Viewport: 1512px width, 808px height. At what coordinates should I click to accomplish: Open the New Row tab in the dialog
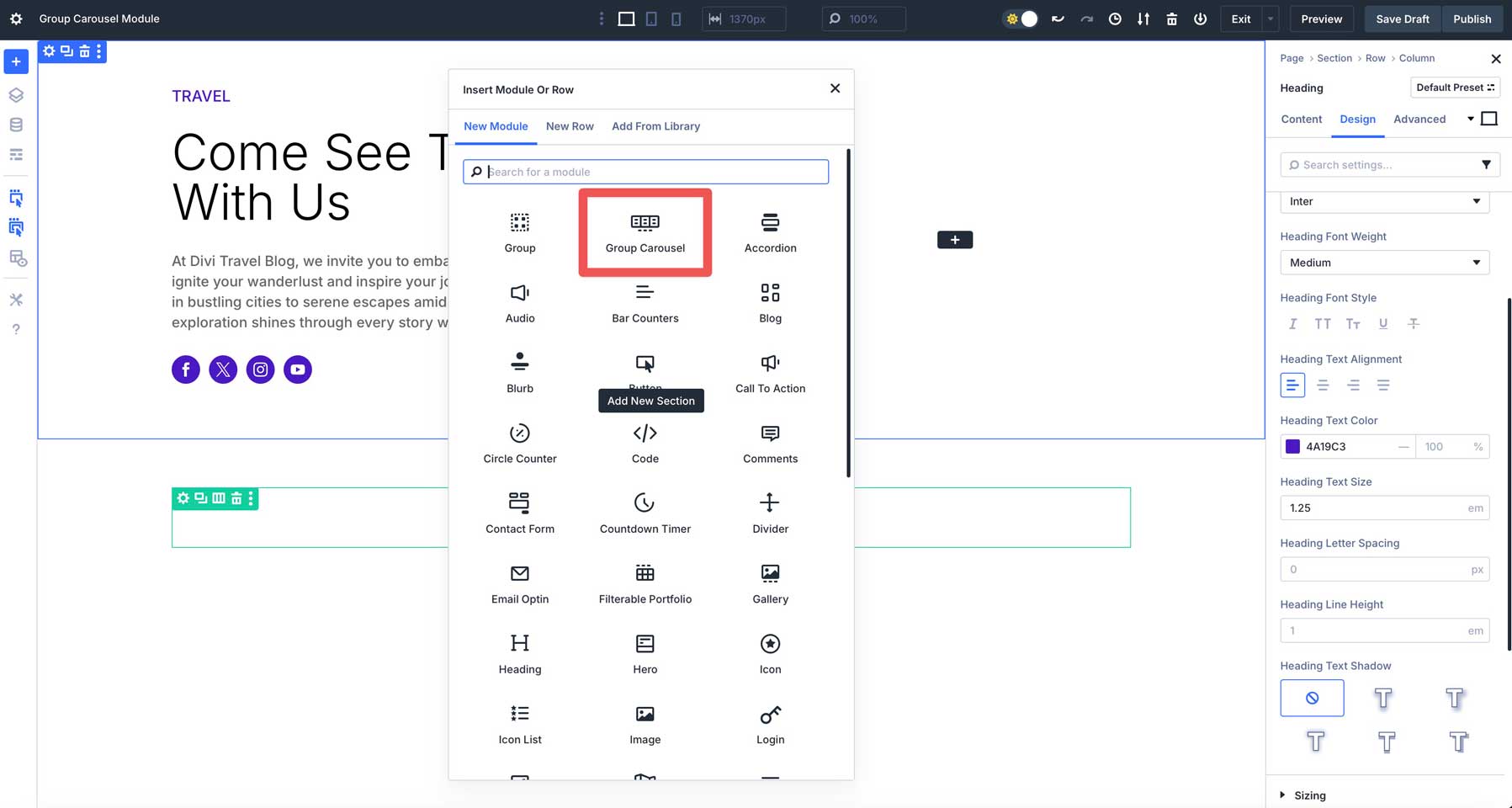(570, 126)
